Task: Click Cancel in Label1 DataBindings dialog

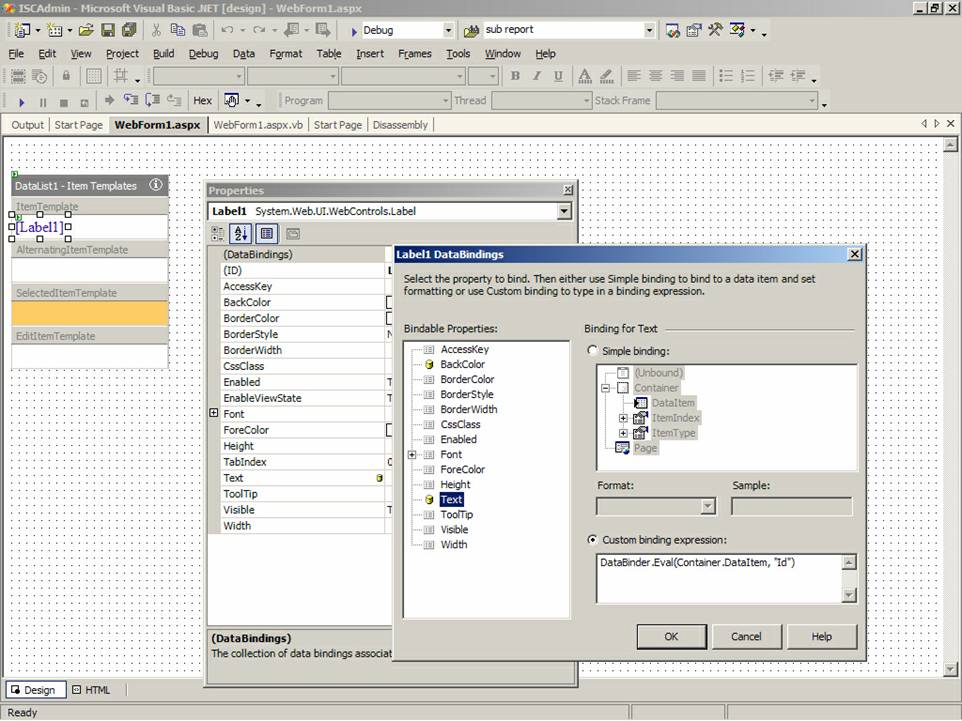Action: coord(746,636)
